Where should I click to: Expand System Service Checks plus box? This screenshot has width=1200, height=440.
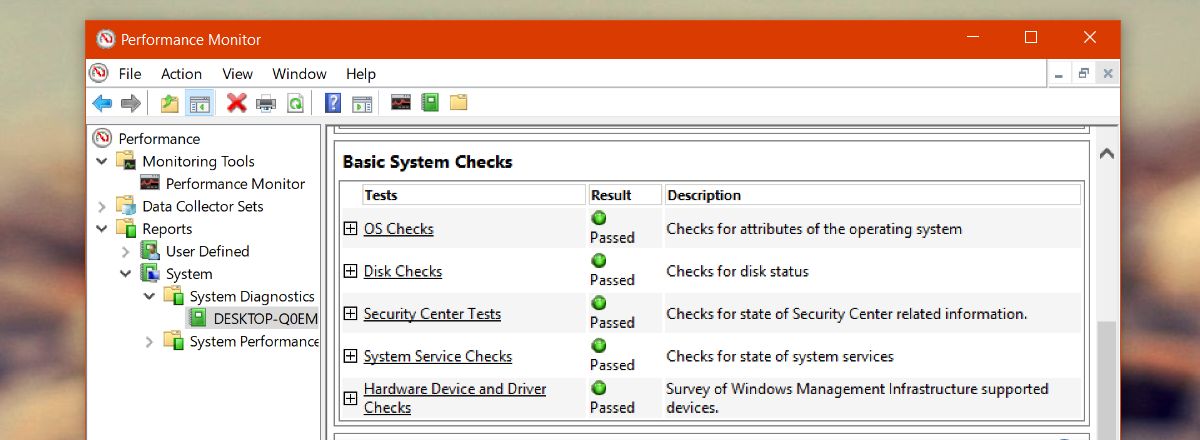tap(350, 356)
